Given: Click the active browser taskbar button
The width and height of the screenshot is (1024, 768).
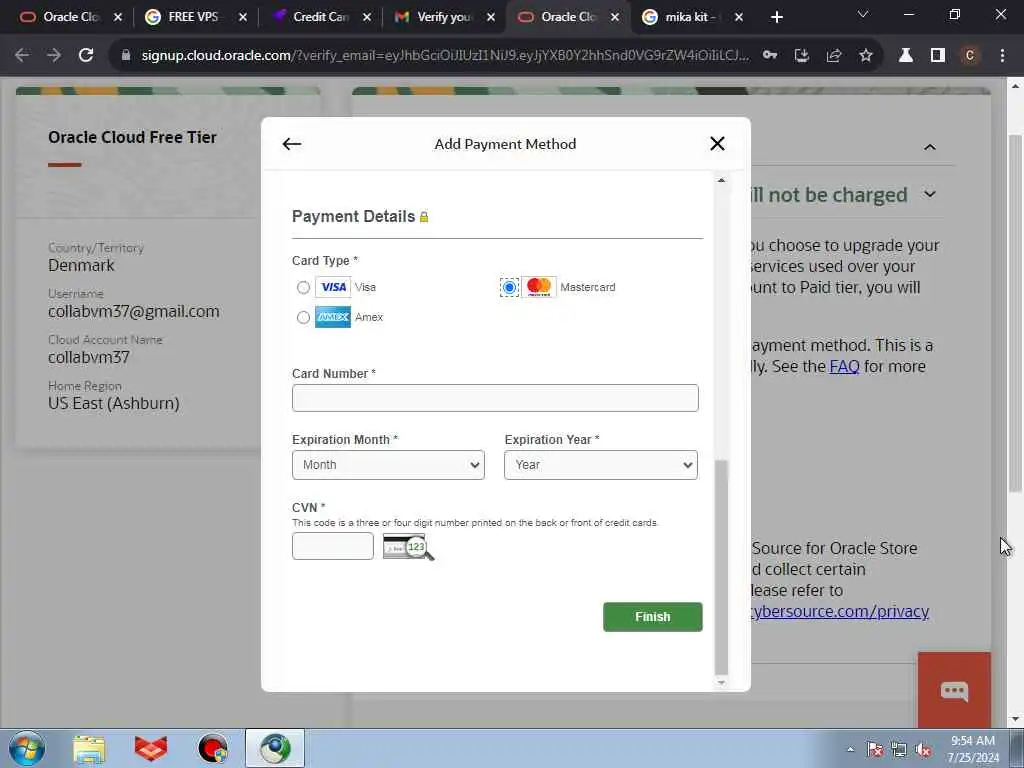Looking at the screenshot, I should point(275,748).
